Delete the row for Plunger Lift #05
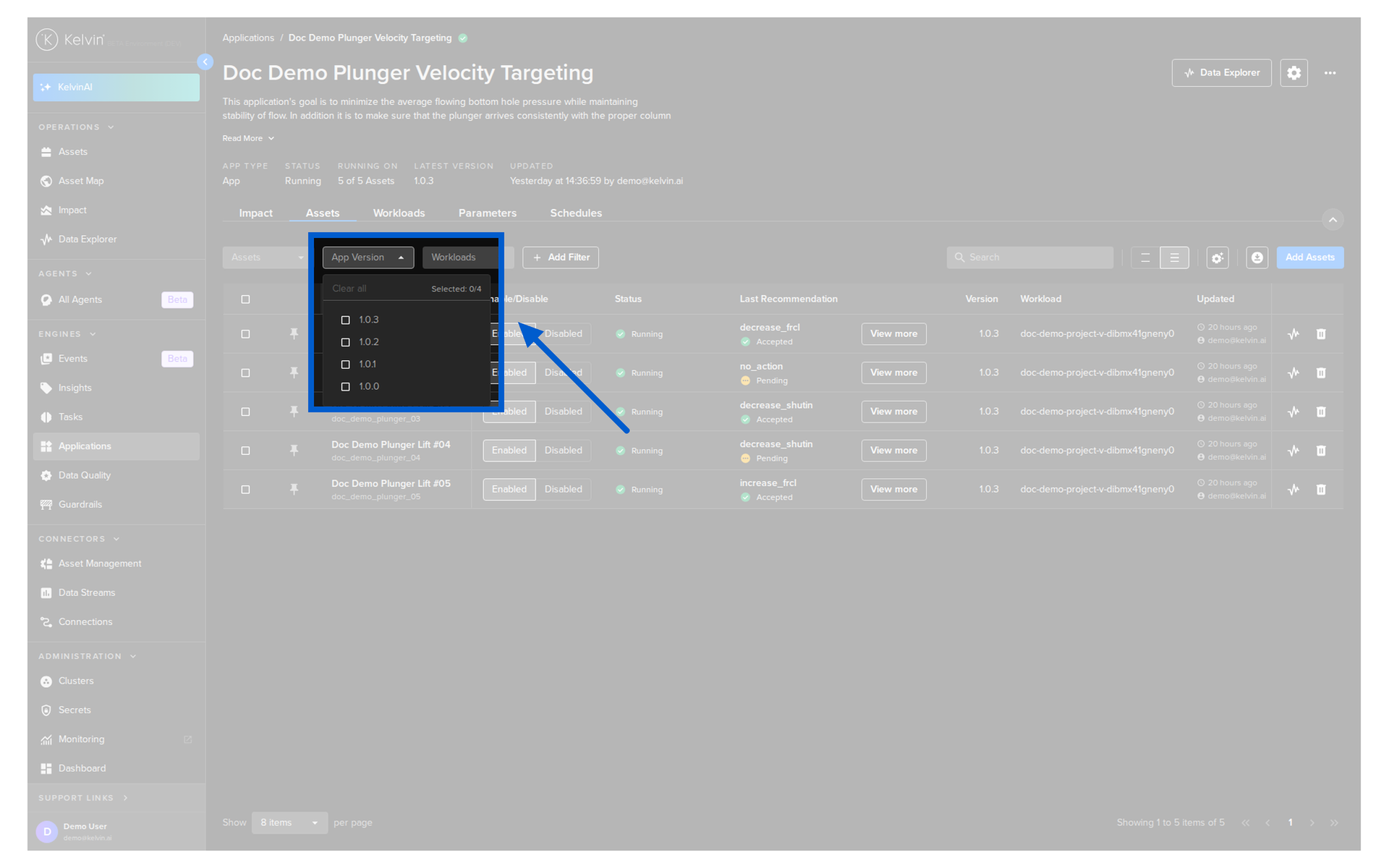The image size is (1389, 868). [1320, 490]
